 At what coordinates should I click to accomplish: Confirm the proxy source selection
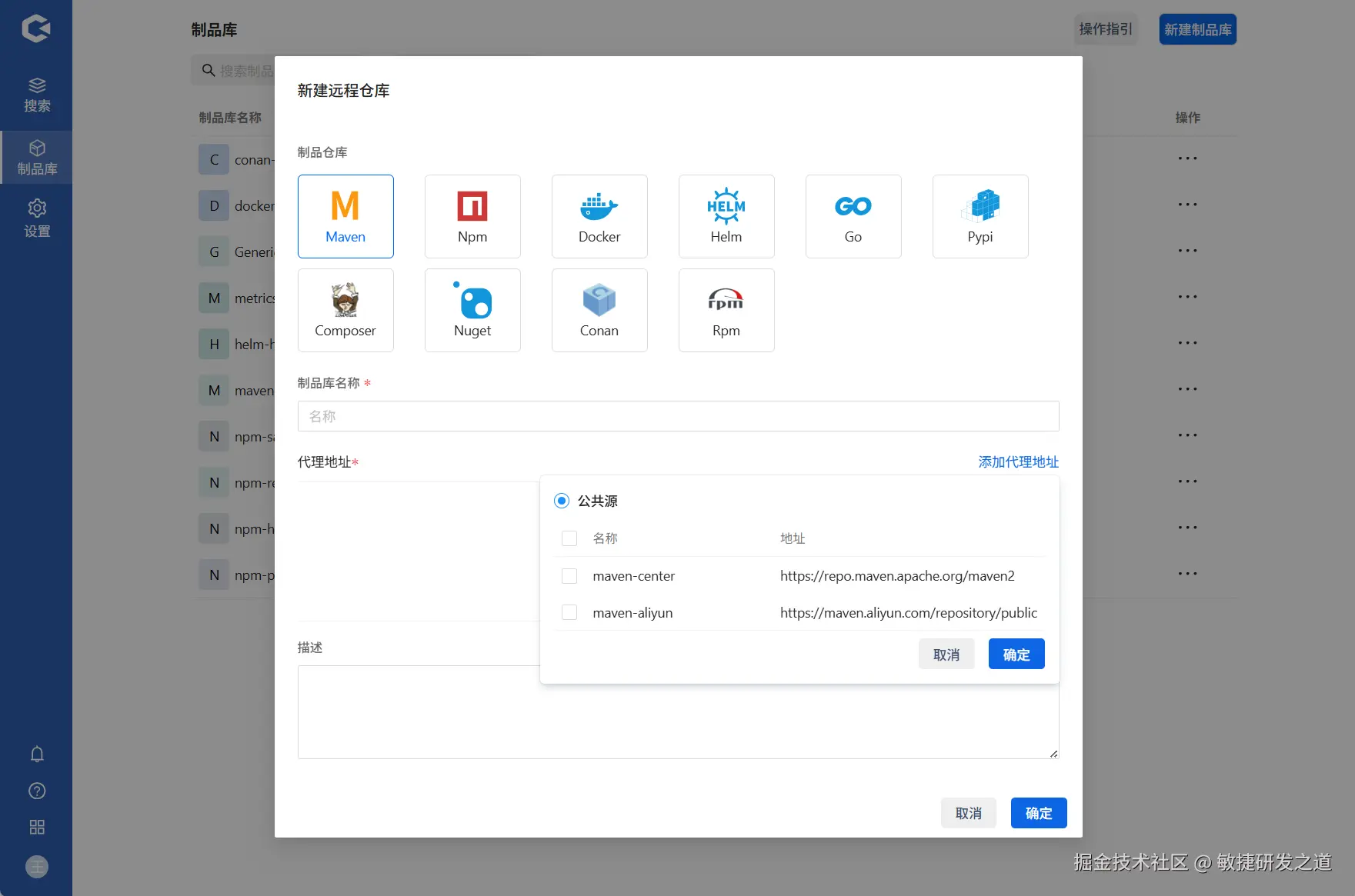(1016, 655)
